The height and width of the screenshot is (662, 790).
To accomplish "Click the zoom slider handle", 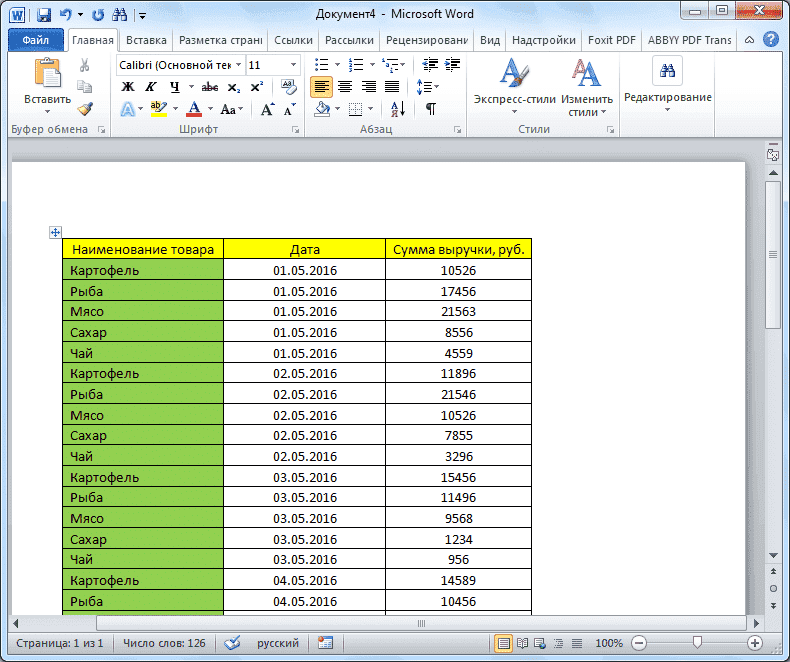I will 697,643.
